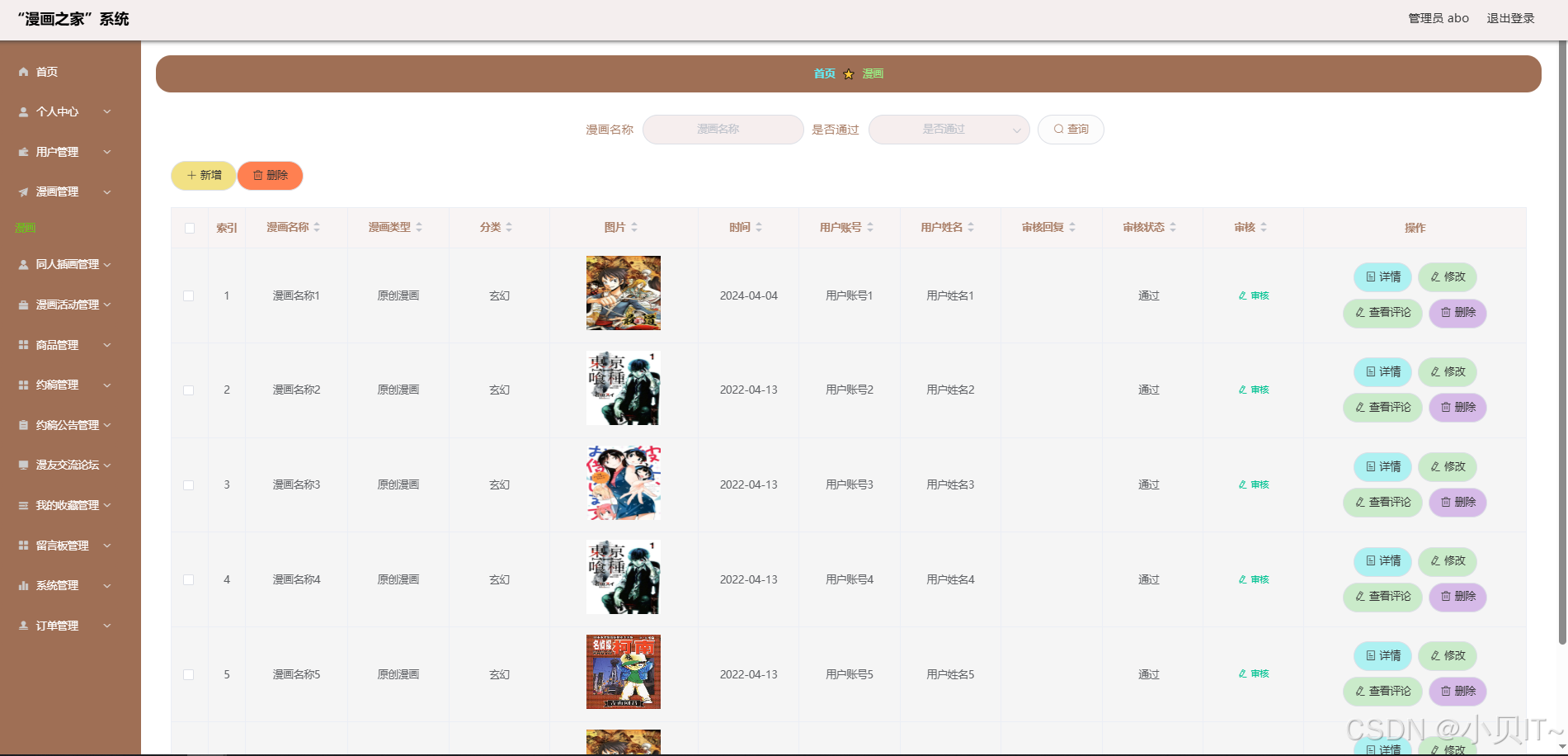Sort by 时间 column arrows
The image size is (1568, 756).
point(759,227)
